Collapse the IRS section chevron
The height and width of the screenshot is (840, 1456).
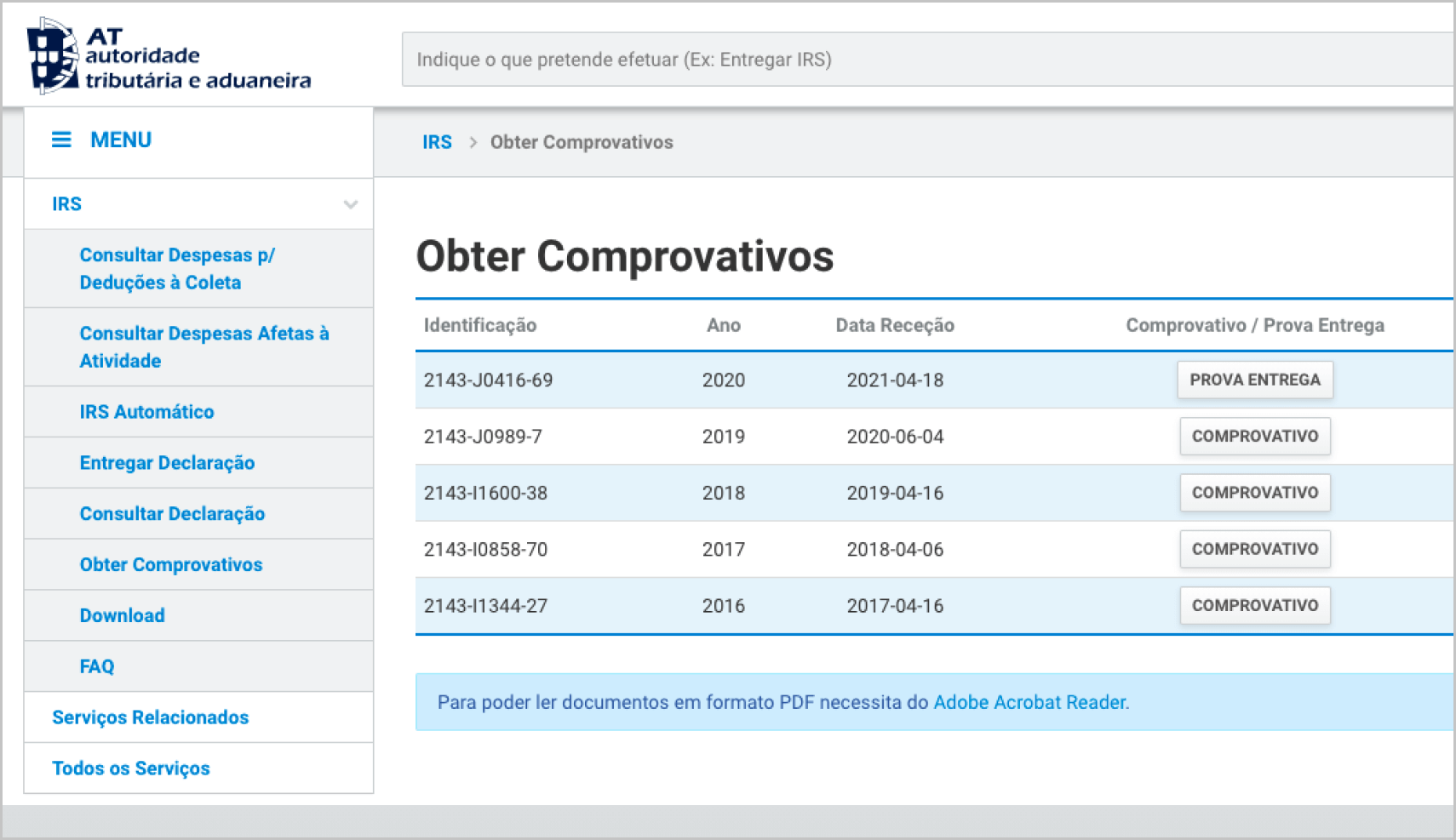point(350,204)
